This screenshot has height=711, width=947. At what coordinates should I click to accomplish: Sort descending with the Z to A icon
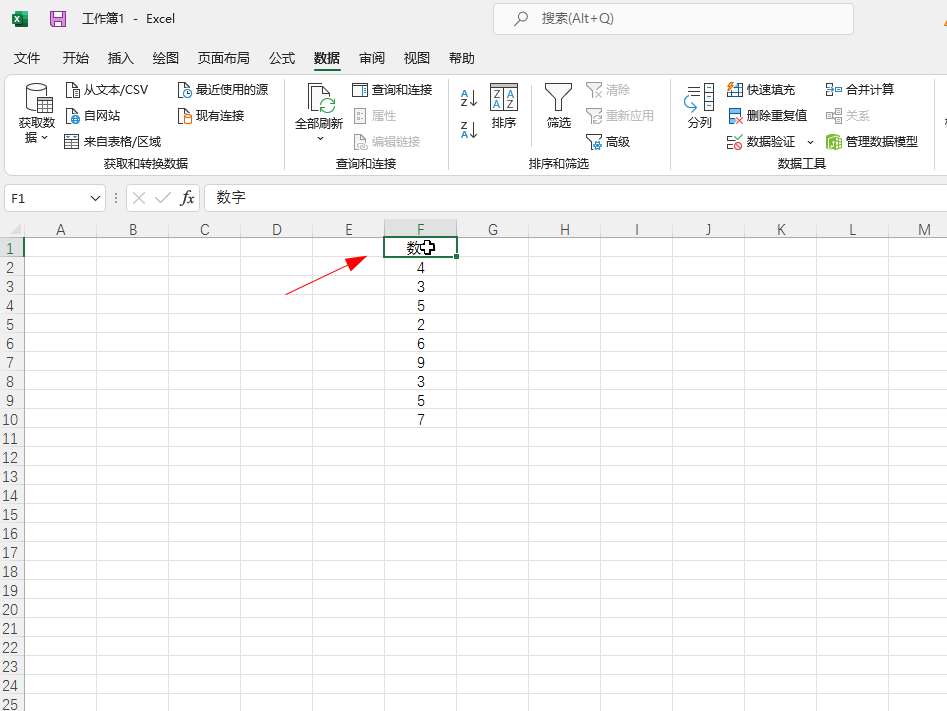point(468,129)
